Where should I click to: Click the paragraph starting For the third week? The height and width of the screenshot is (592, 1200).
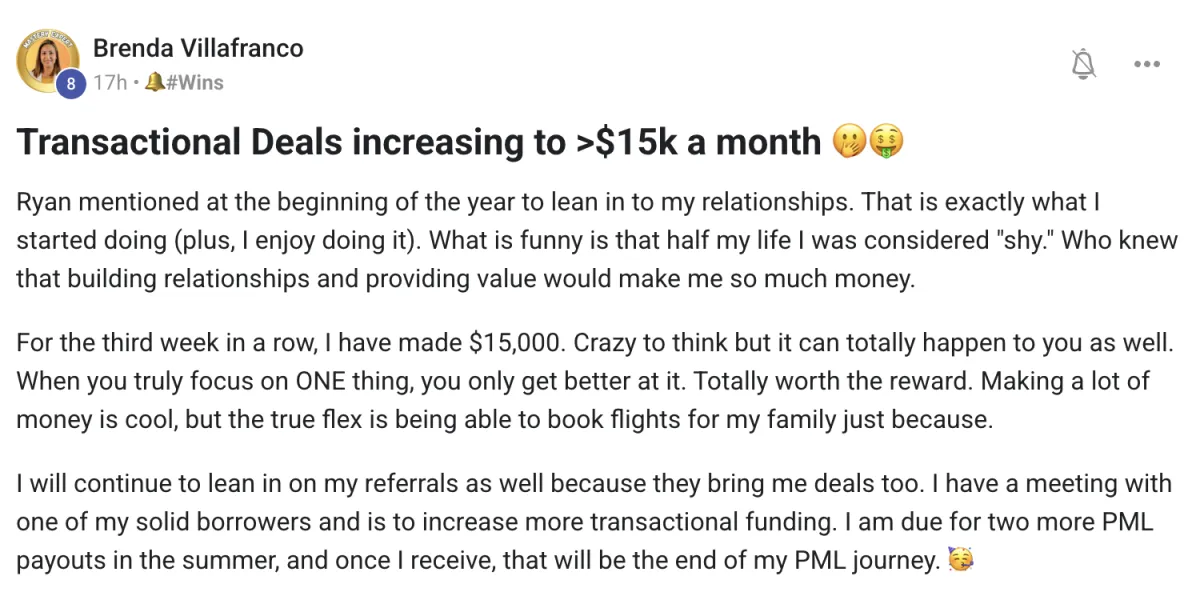(594, 381)
